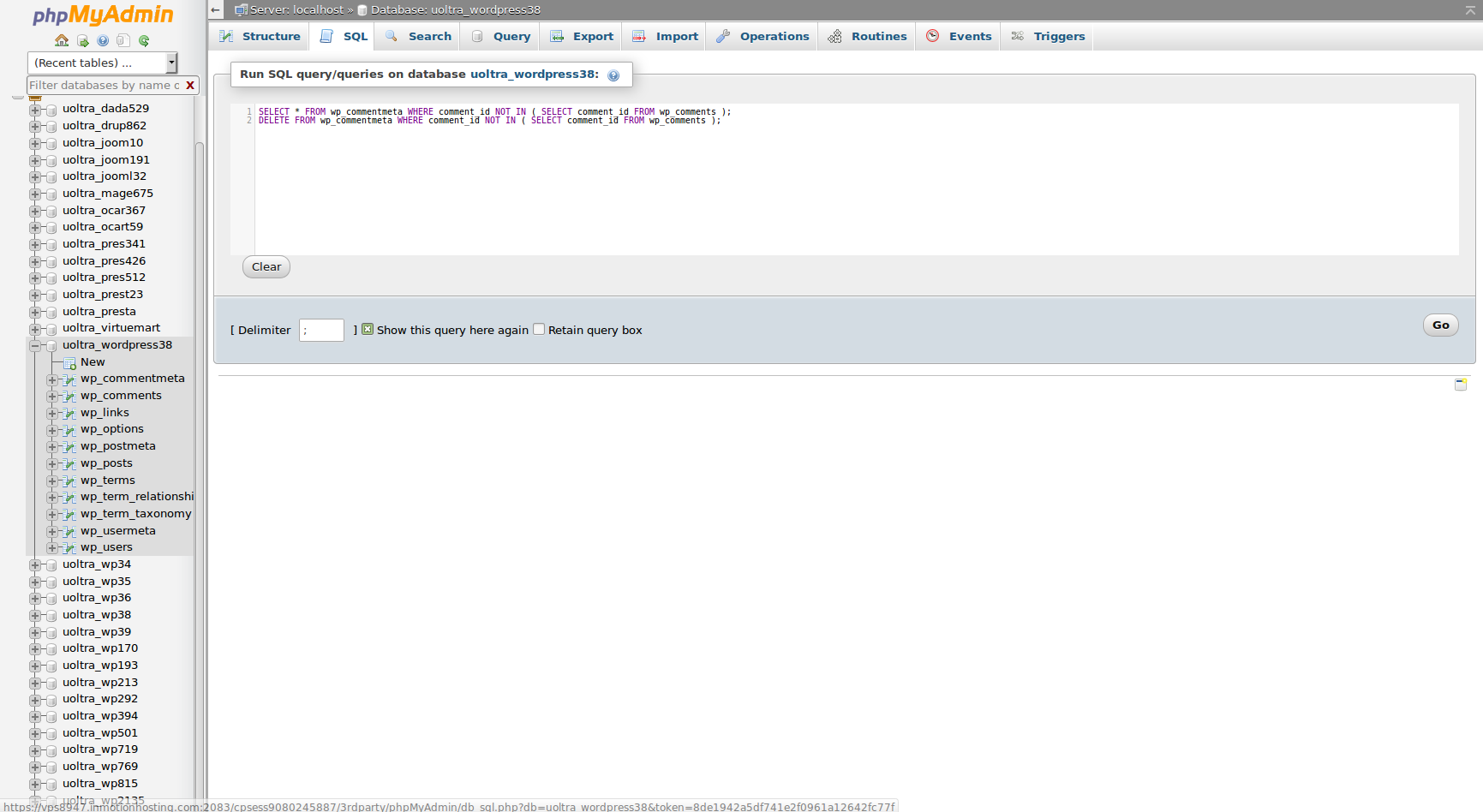Open the new-window icon below query box
The image size is (1483, 812).
pyautogui.click(x=1461, y=385)
